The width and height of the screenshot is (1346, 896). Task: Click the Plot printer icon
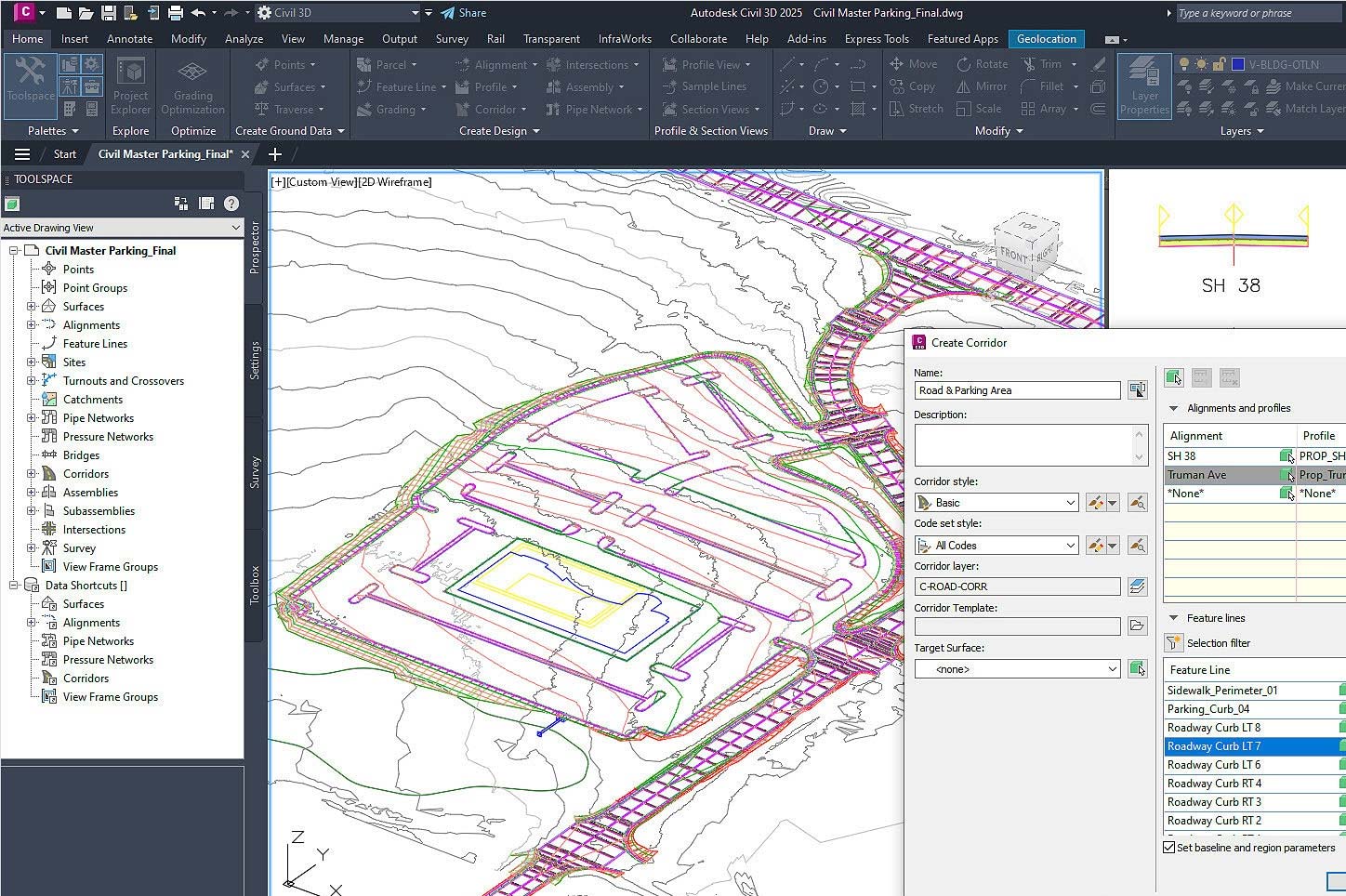pos(175,13)
